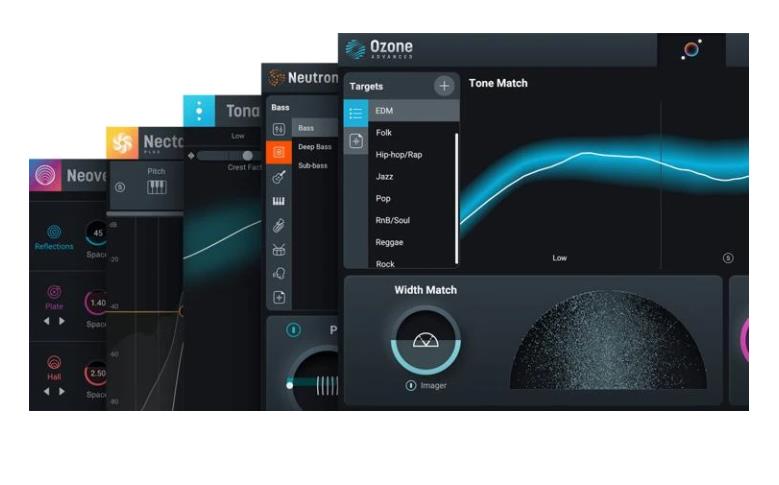This screenshot has height=485, width=779.
Task: Select the Neutron guitar instrument icon
Action: point(279,177)
